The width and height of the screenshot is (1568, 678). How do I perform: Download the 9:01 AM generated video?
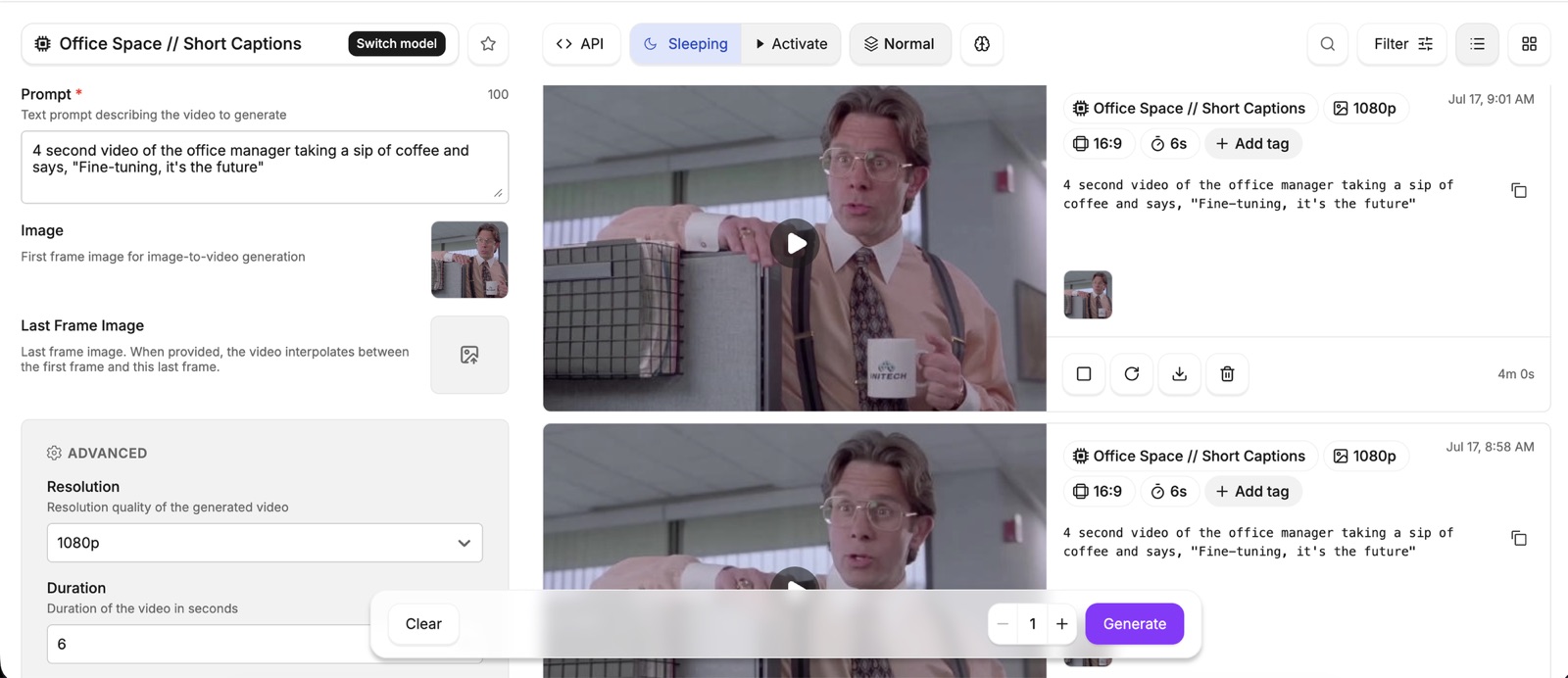pyautogui.click(x=1180, y=374)
